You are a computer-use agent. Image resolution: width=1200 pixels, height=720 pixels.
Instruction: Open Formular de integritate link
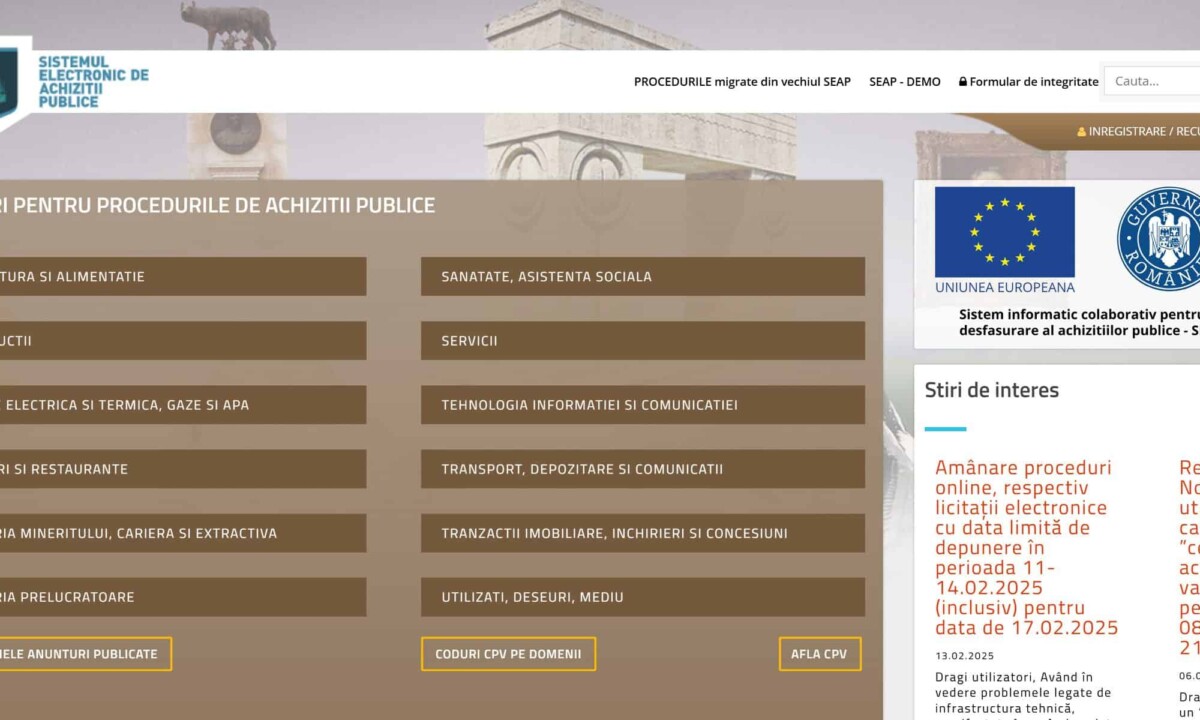[x=1033, y=82]
